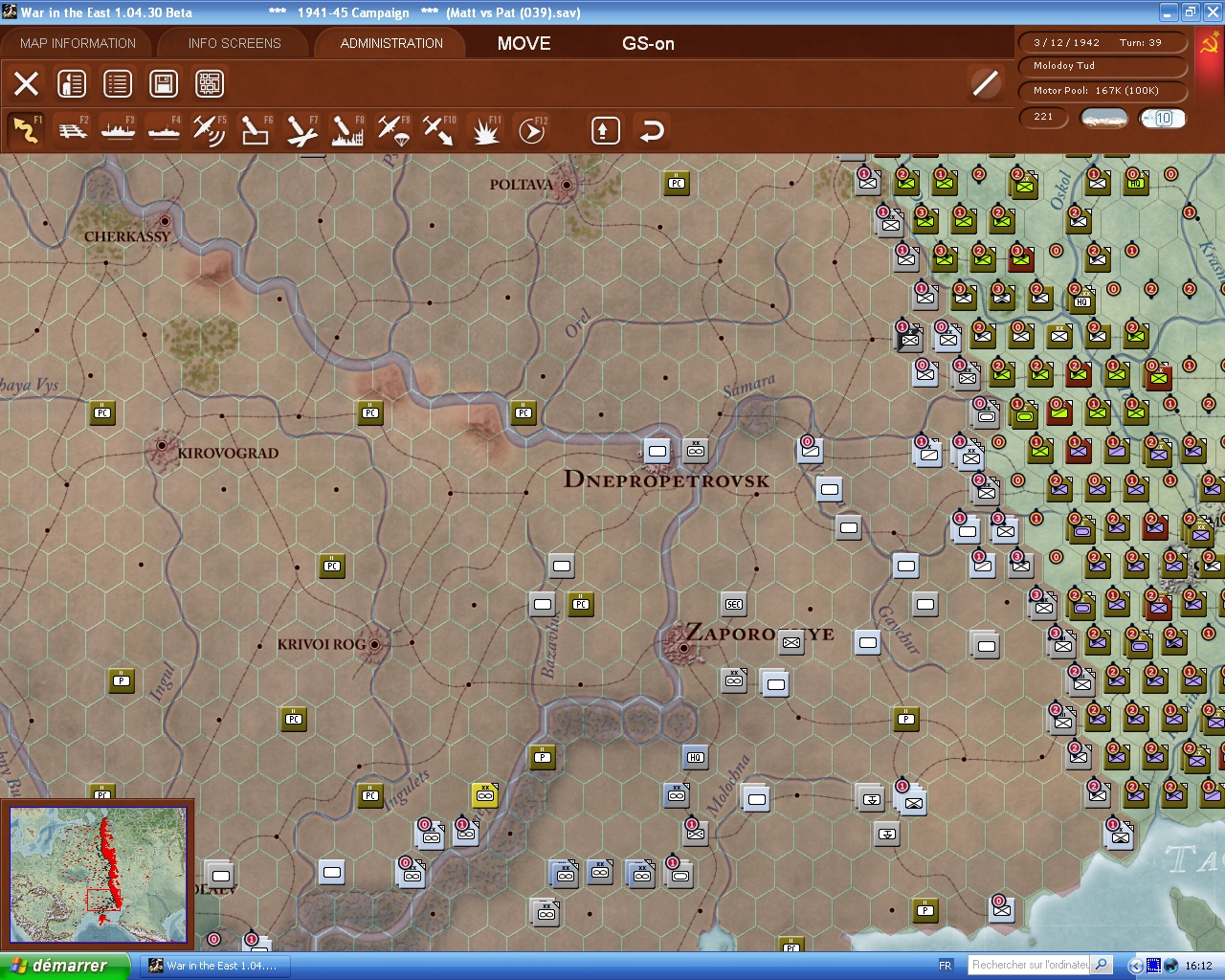Click the floppy disk save game icon
1225x980 pixels.
pyautogui.click(x=164, y=83)
